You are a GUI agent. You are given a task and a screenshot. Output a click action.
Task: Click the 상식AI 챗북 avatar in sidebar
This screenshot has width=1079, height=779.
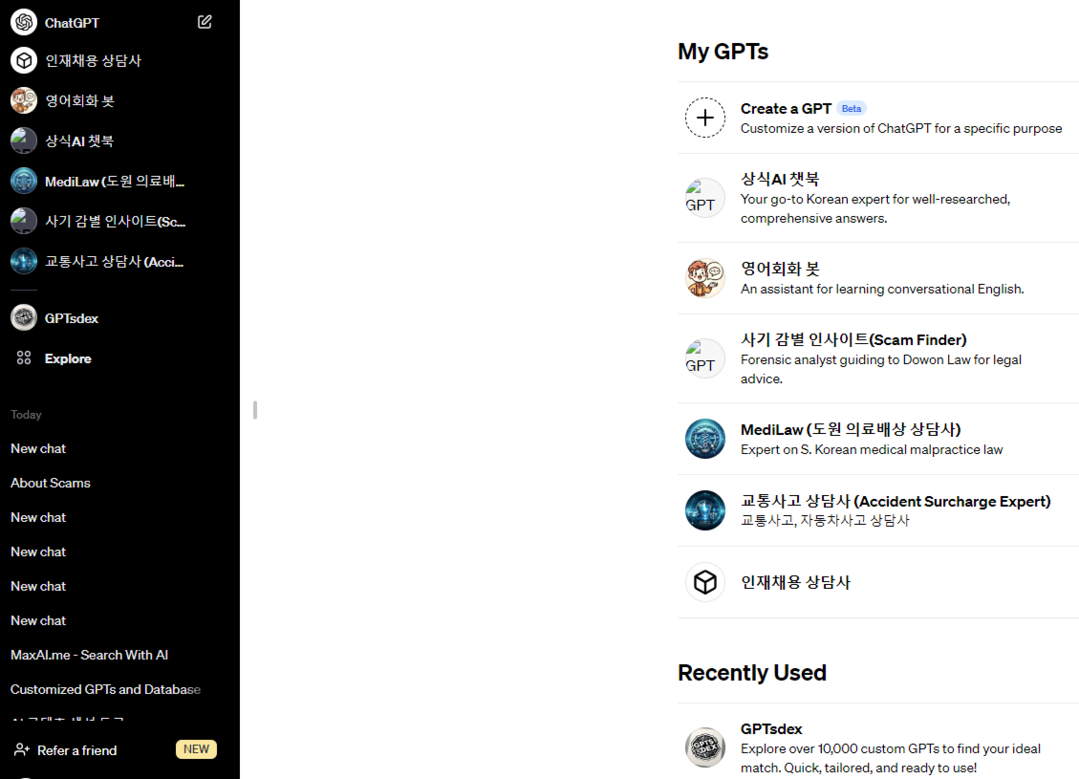click(x=24, y=141)
